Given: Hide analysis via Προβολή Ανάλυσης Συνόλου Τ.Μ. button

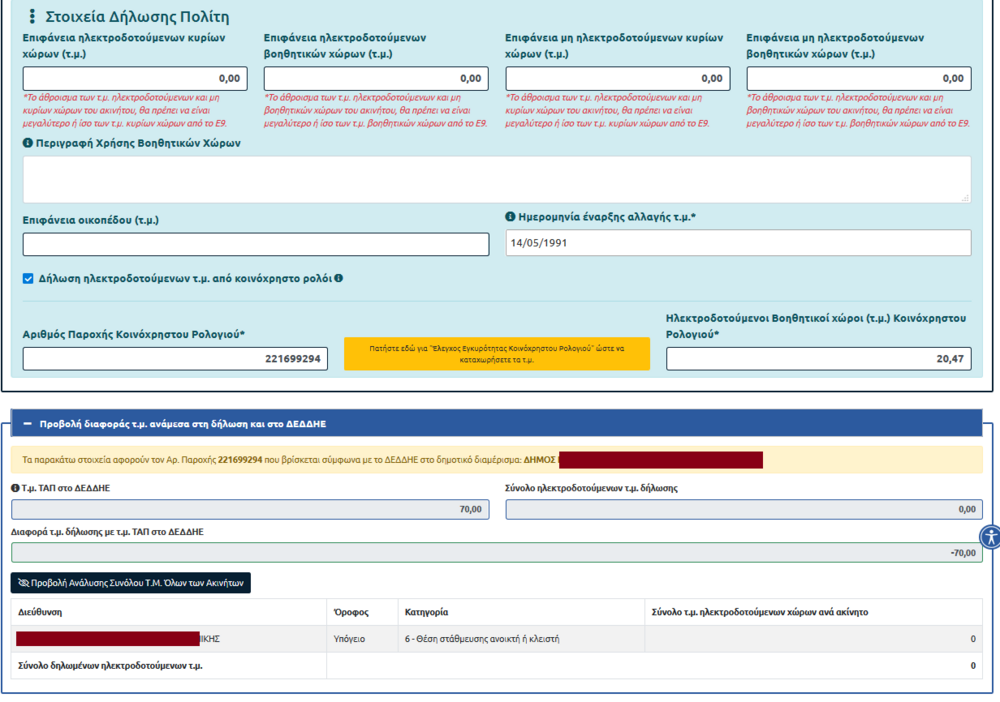Looking at the screenshot, I should click(x=130, y=582).
